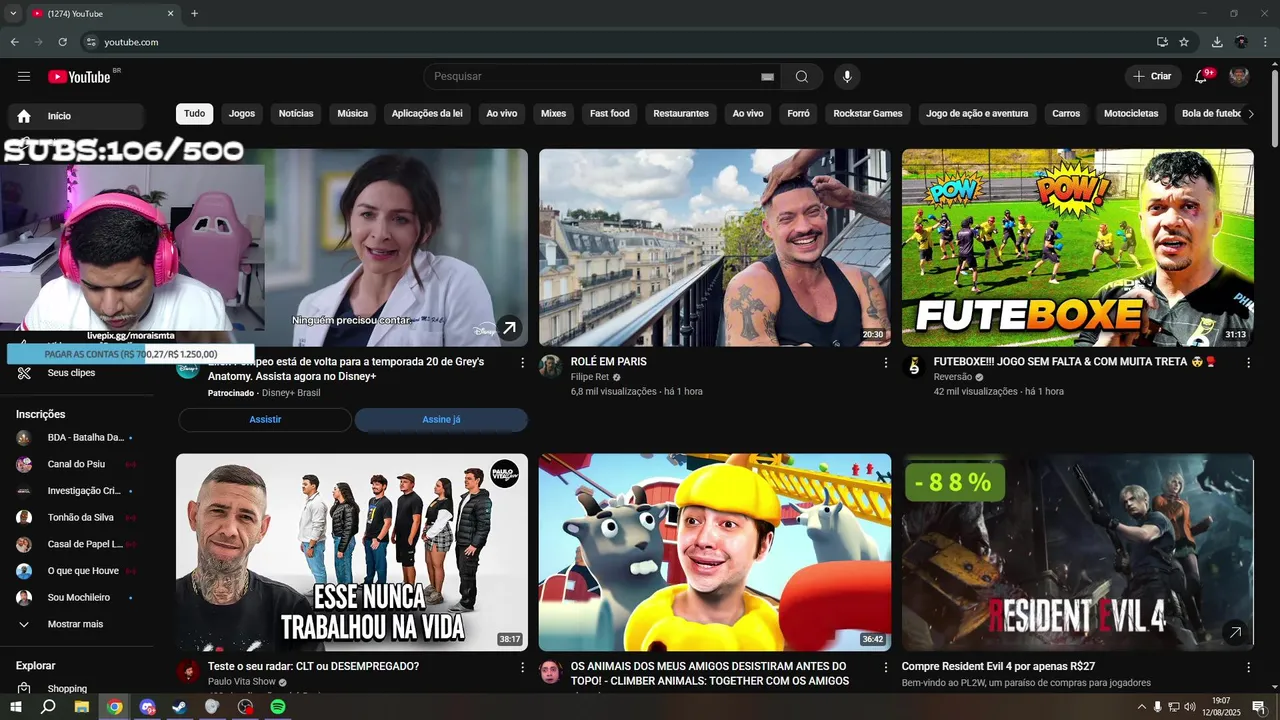The height and width of the screenshot is (720, 1280).
Task: Click the YouTube logo
Action: [79, 77]
